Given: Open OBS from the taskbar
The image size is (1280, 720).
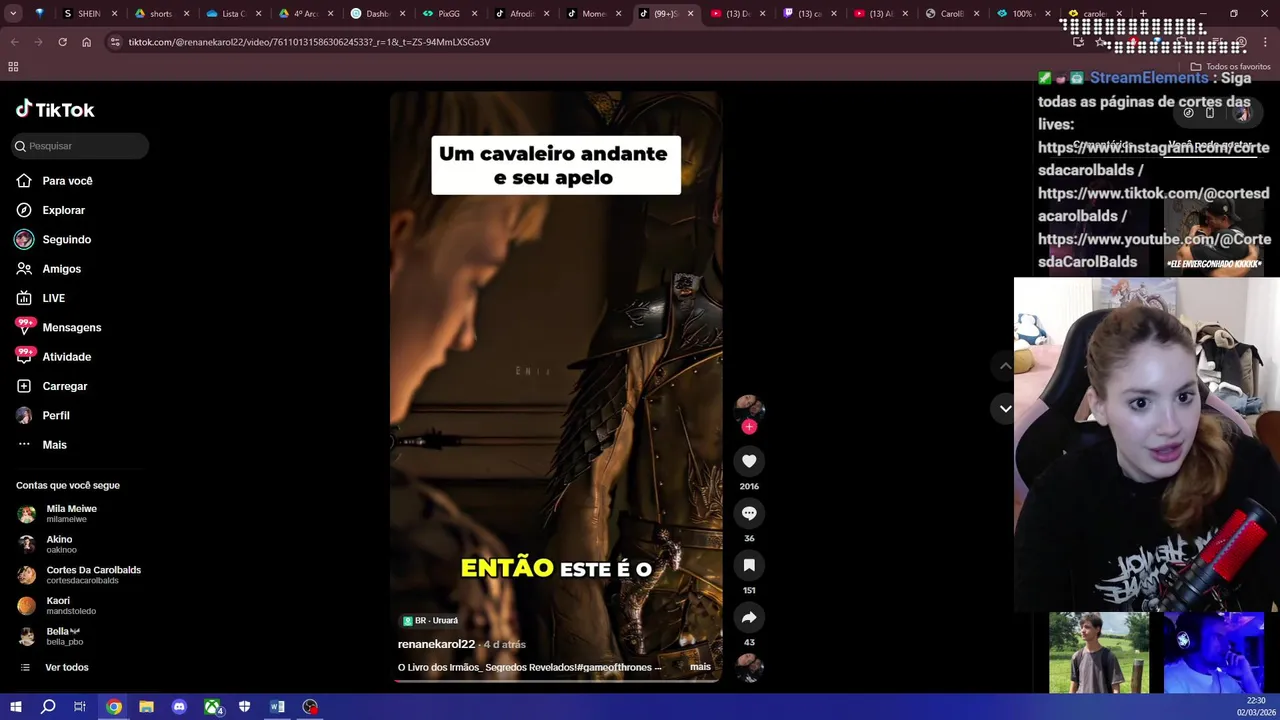Looking at the screenshot, I should [311, 707].
